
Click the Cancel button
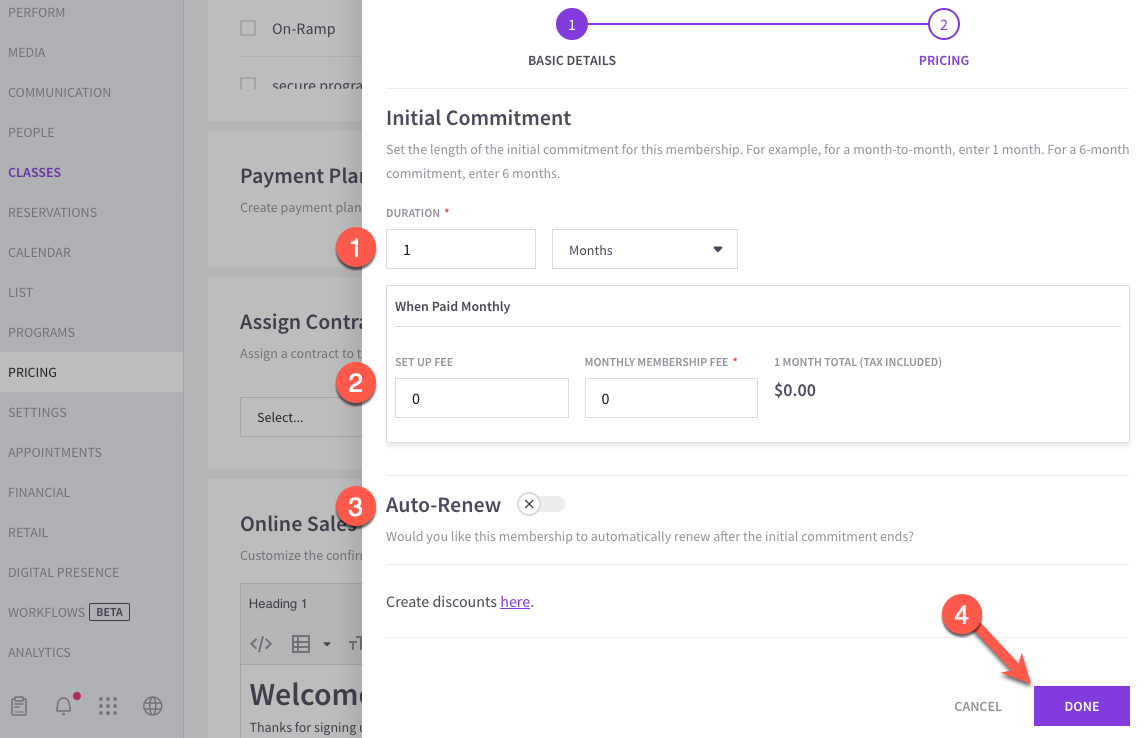click(978, 706)
